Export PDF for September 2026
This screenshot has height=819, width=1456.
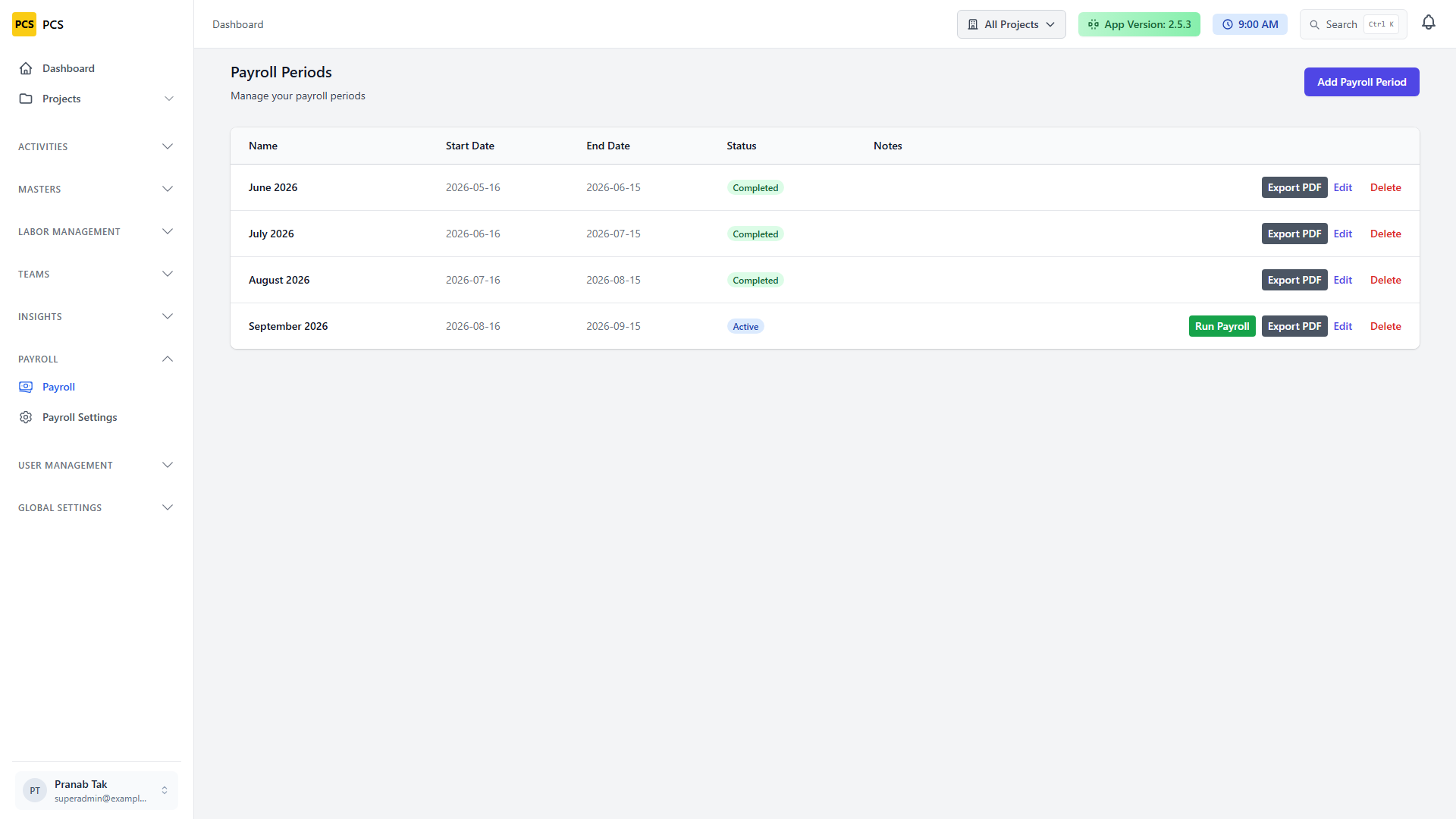[1294, 326]
